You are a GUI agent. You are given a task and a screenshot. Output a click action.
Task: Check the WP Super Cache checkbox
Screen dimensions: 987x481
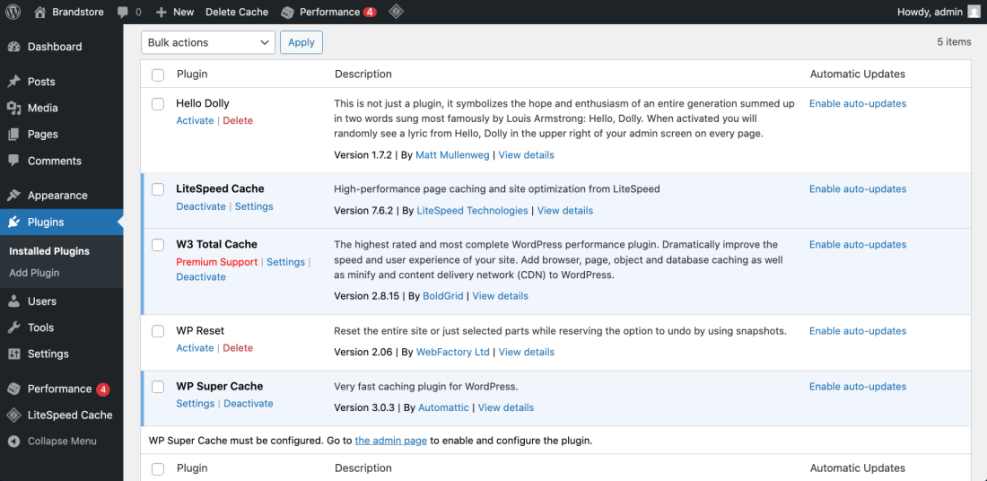158,387
